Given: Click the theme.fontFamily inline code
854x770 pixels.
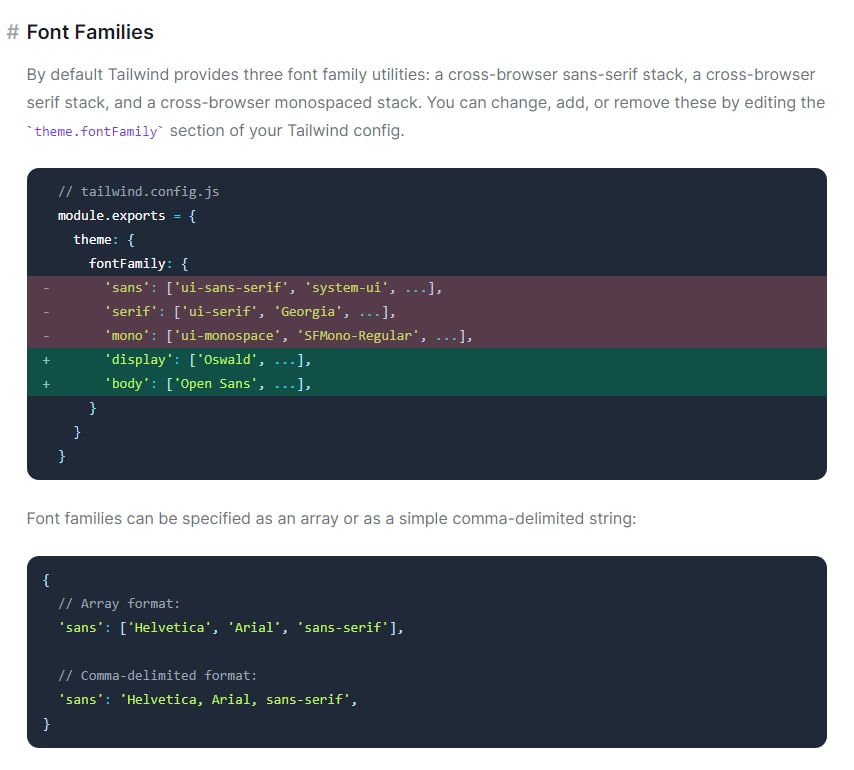Looking at the screenshot, I should (x=96, y=131).
